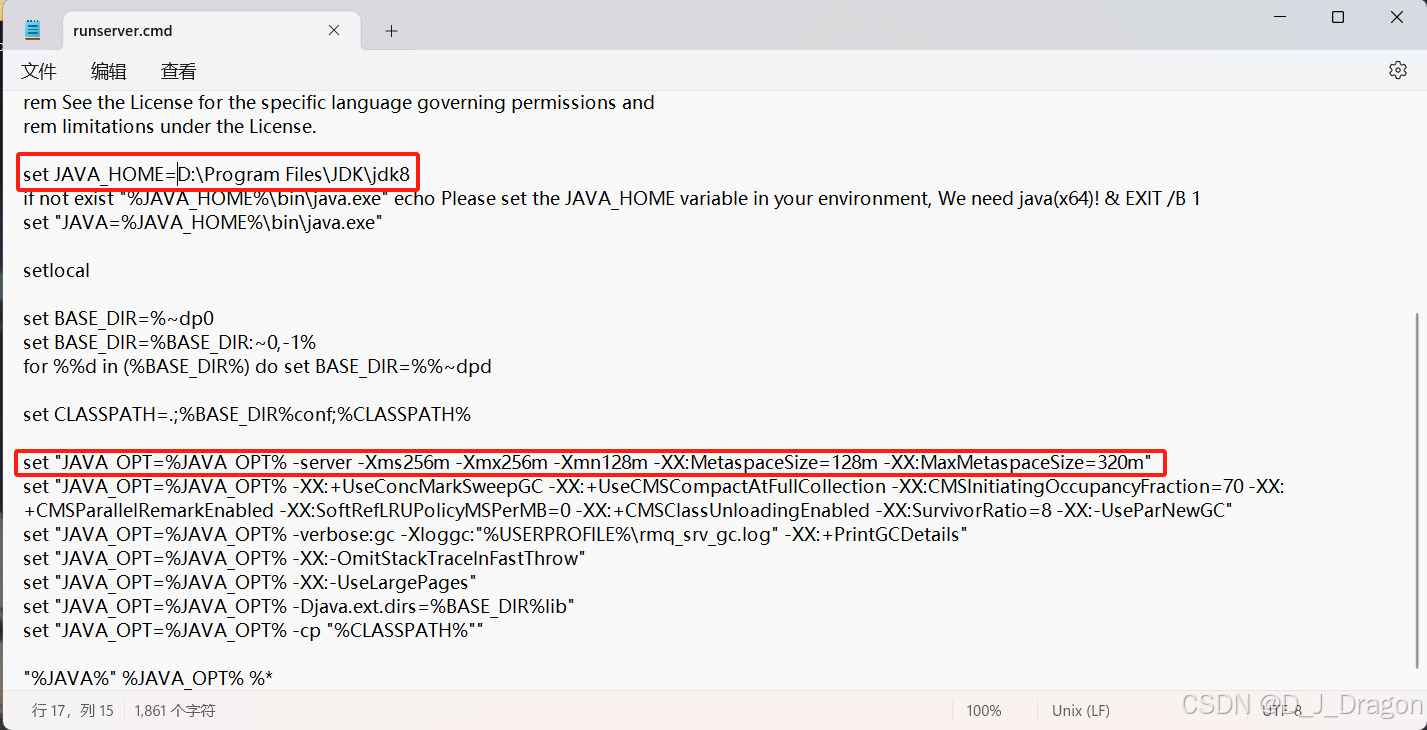
Task: Click the line starting "+CMSParallelRemarkEnabled"
Action: pyautogui.click(x=628, y=511)
